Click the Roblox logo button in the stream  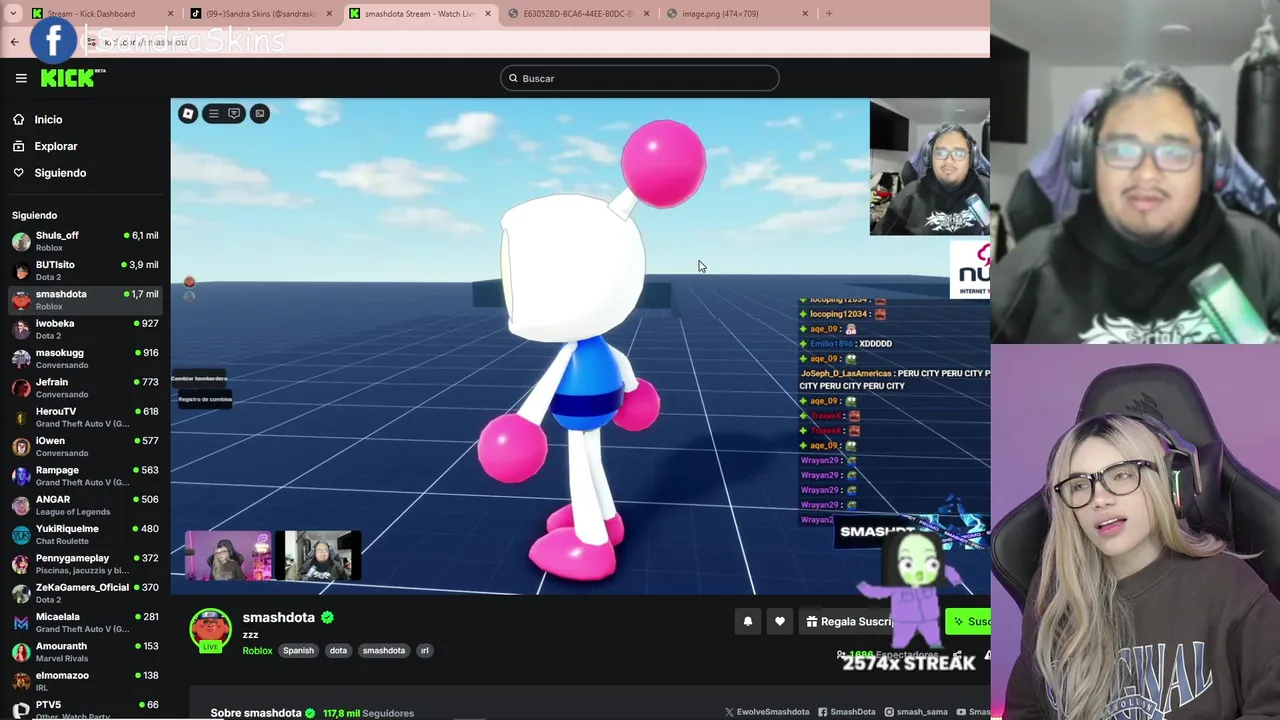[x=188, y=113]
